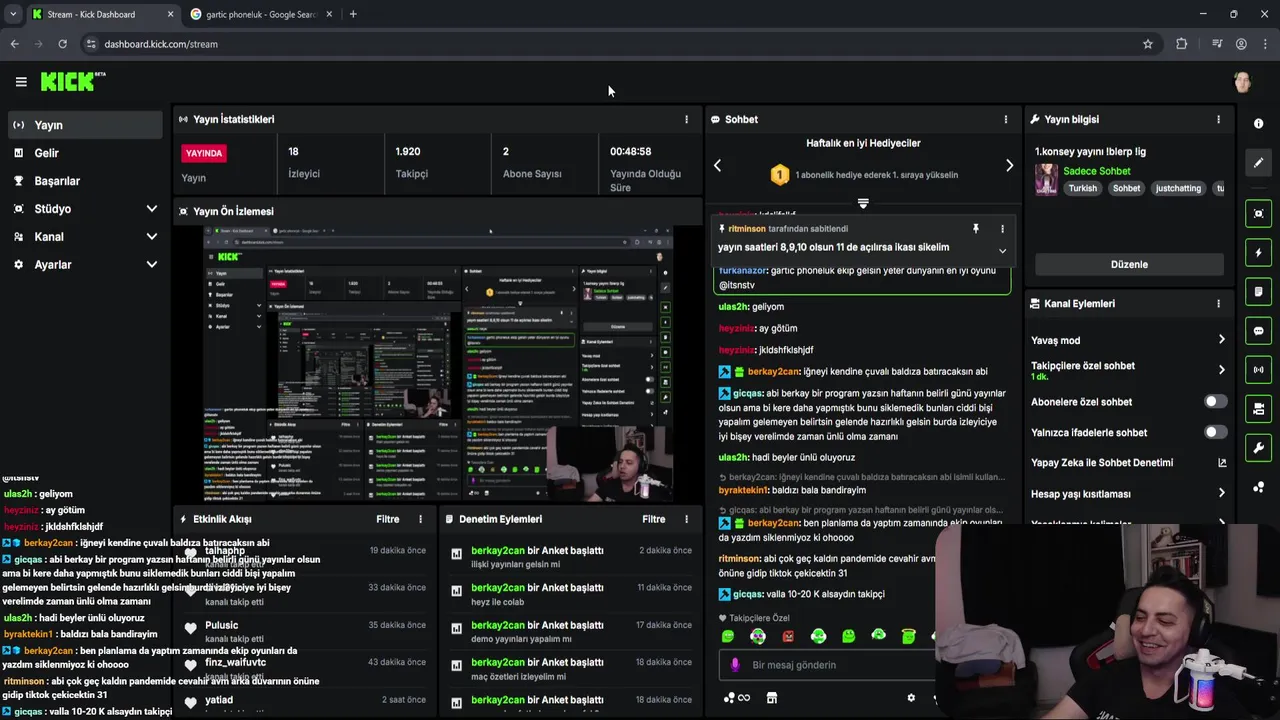The image size is (1280, 720).
Task: Toggle the stream preview panel icon
Action: 1258,213
